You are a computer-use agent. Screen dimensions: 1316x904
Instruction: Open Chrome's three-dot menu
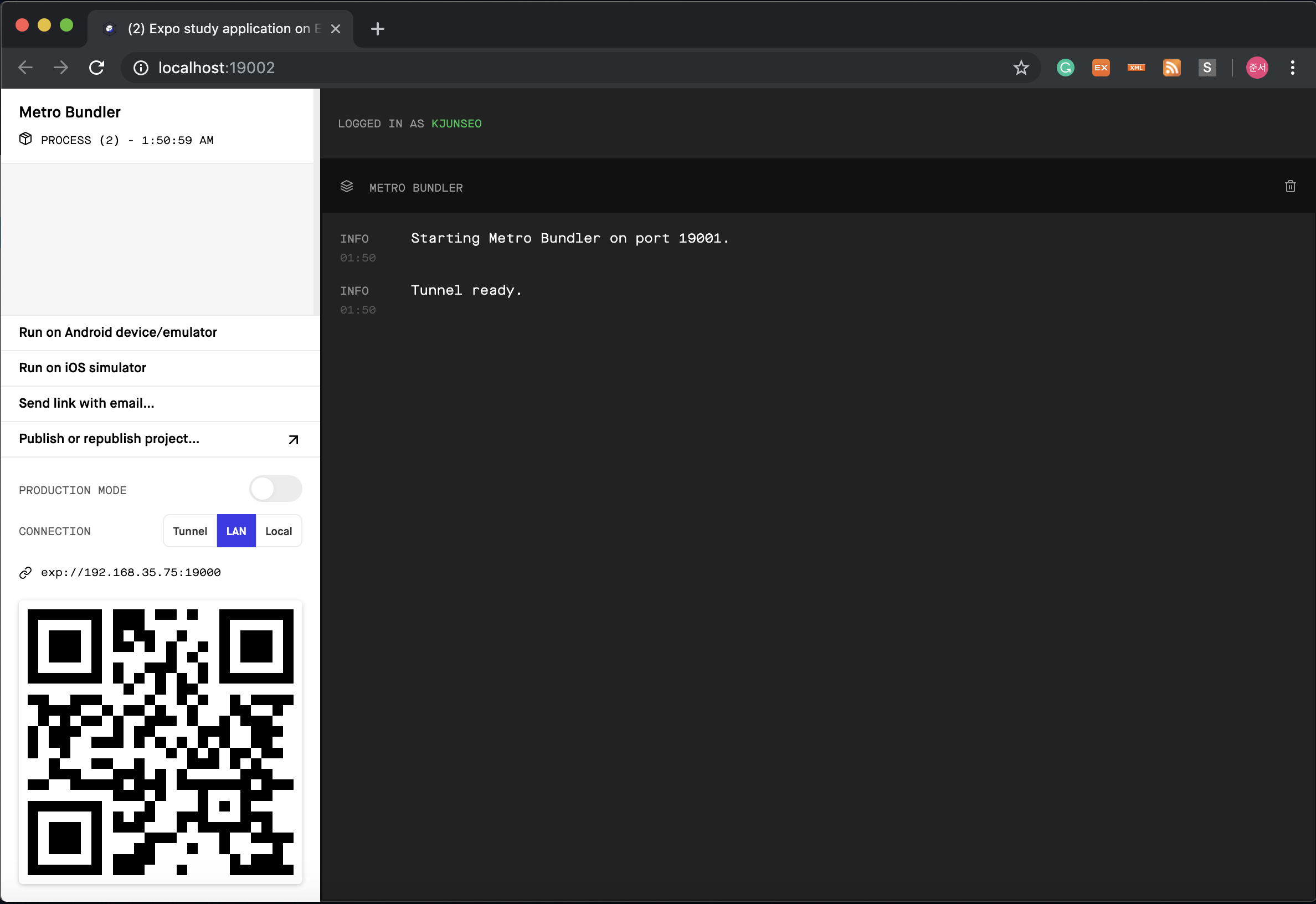point(1293,68)
